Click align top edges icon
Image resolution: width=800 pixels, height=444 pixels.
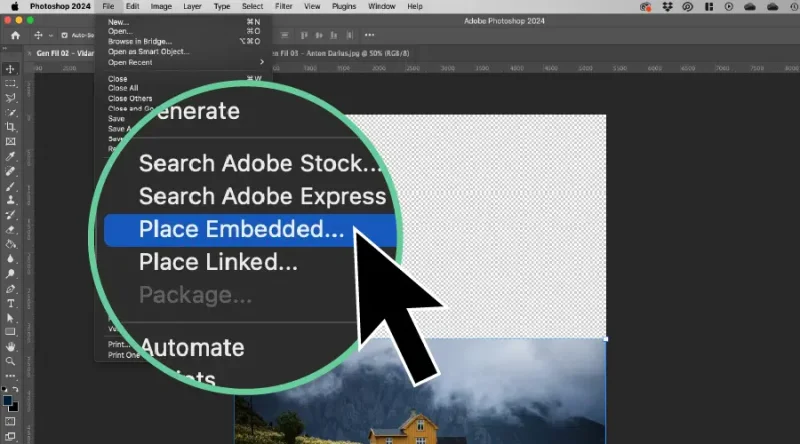point(304,35)
